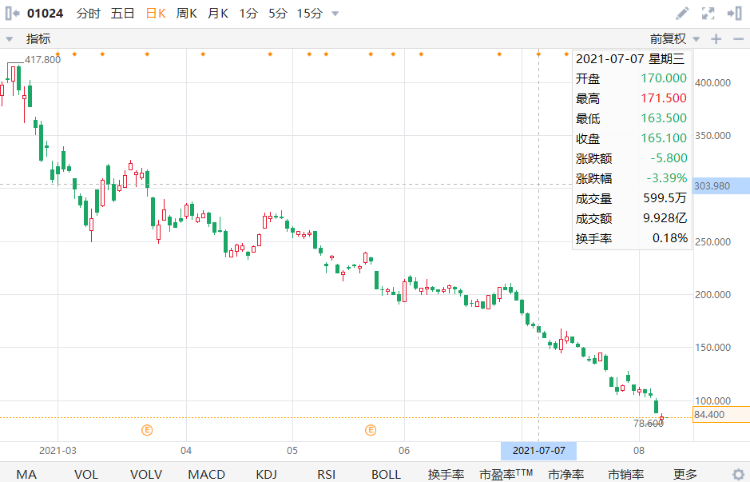This screenshot has width=750, height=482.
Task: Click the 指标 label
Action: point(38,39)
